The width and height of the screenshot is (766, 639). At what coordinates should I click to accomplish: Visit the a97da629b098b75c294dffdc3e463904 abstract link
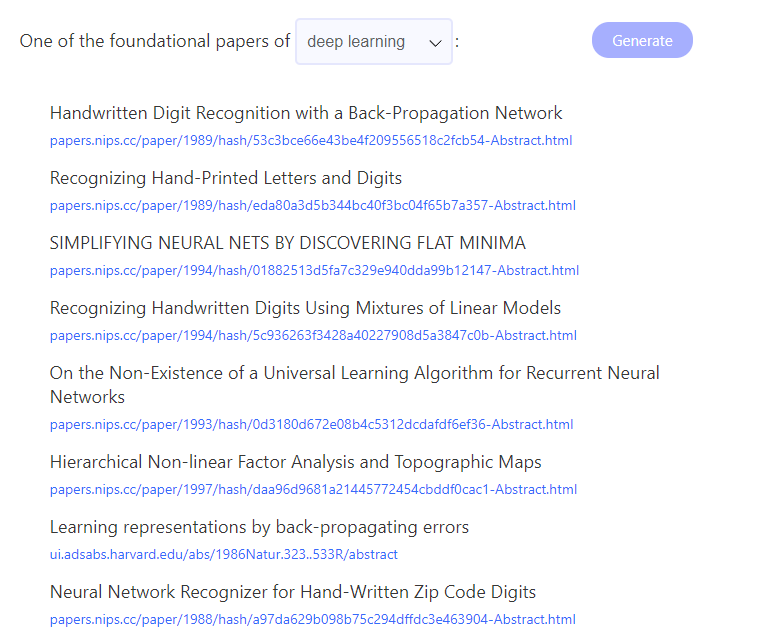313,619
